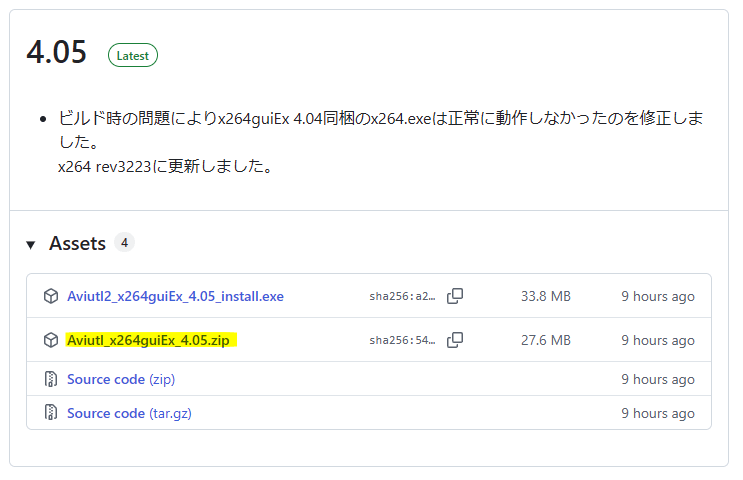
Task: Copy the sha256 hash for install.exe
Action: tap(455, 296)
